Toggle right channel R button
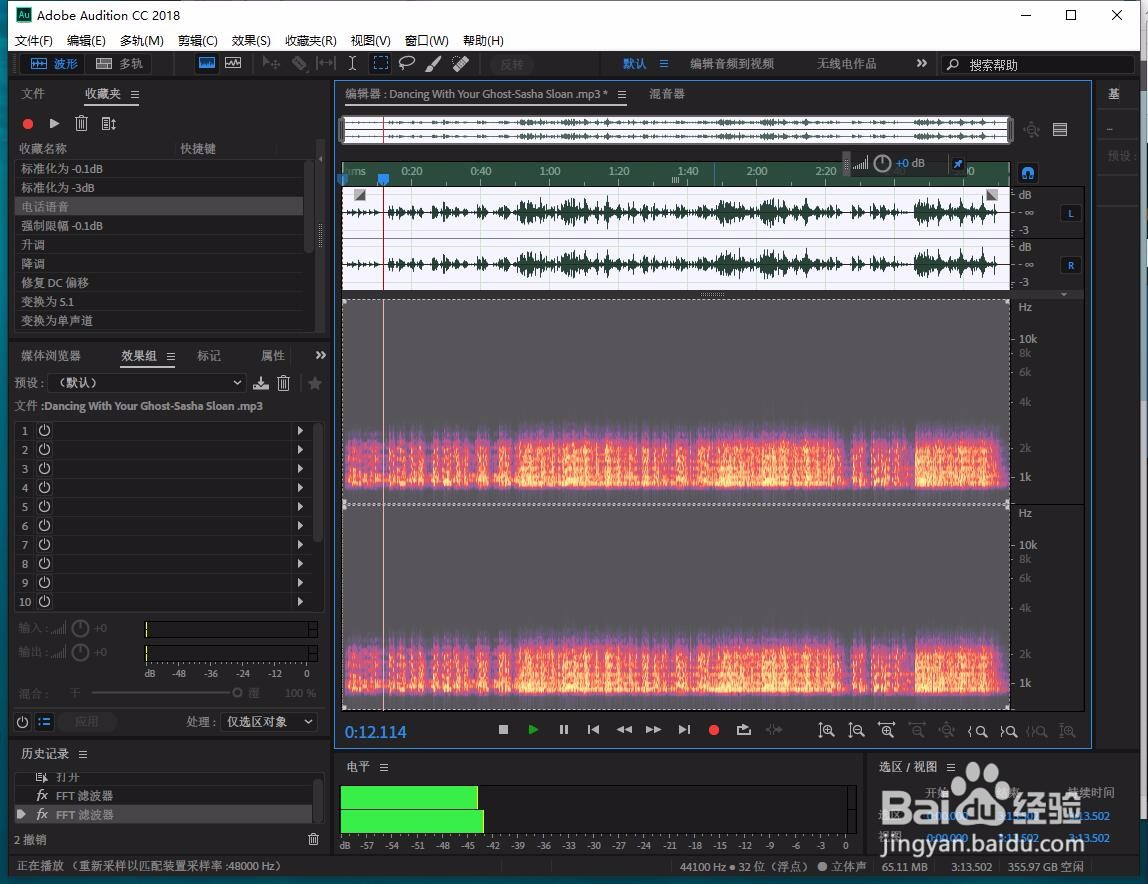The width and height of the screenshot is (1148, 884). coord(1070,265)
